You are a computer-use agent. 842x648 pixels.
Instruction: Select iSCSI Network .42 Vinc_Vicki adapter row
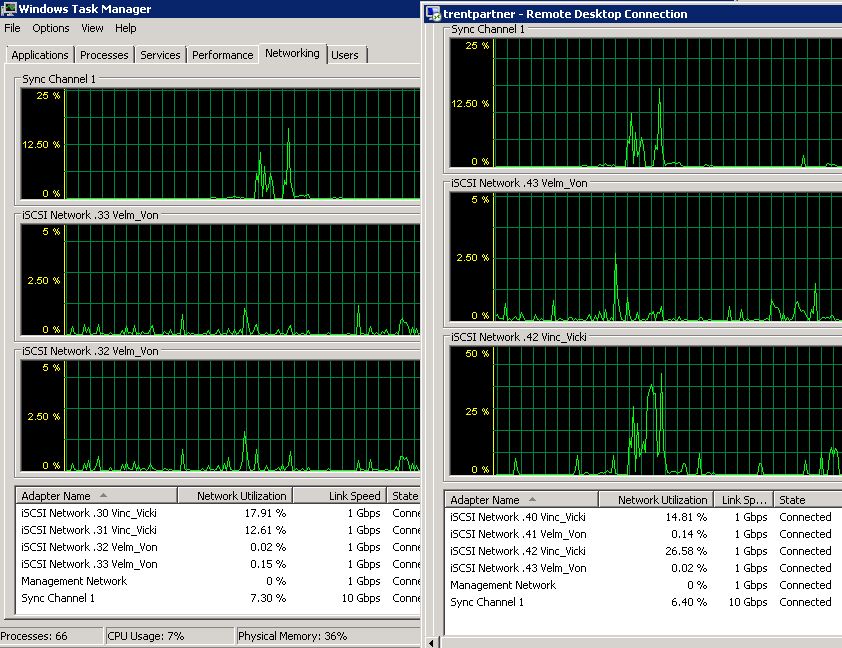coord(644,551)
